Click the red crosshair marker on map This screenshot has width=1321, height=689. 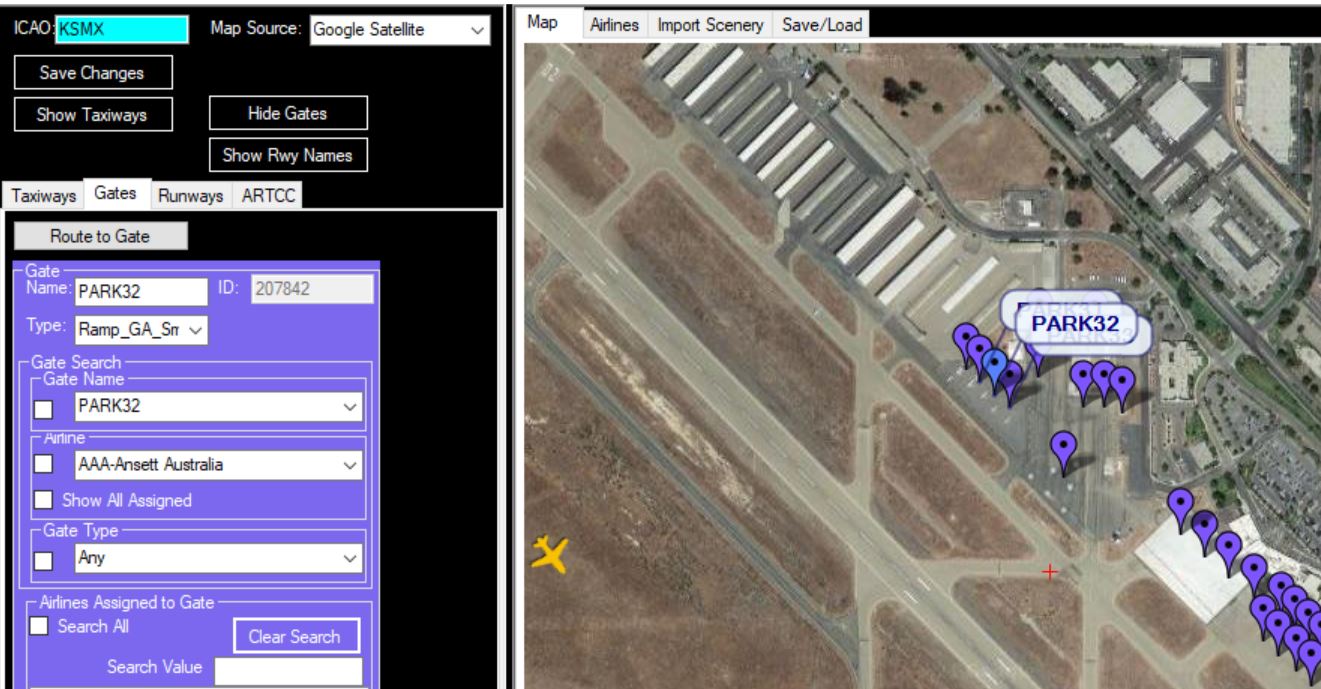1050,572
